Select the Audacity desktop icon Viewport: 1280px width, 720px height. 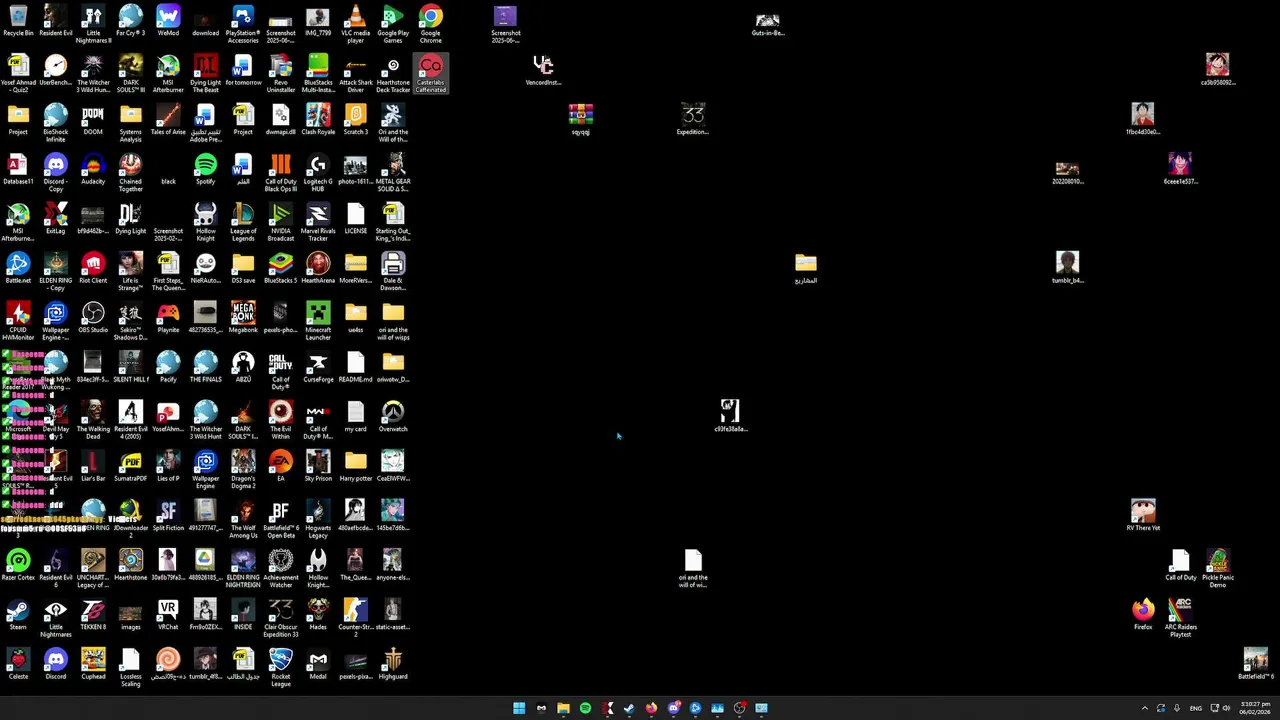pyautogui.click(x=93, y=167)
